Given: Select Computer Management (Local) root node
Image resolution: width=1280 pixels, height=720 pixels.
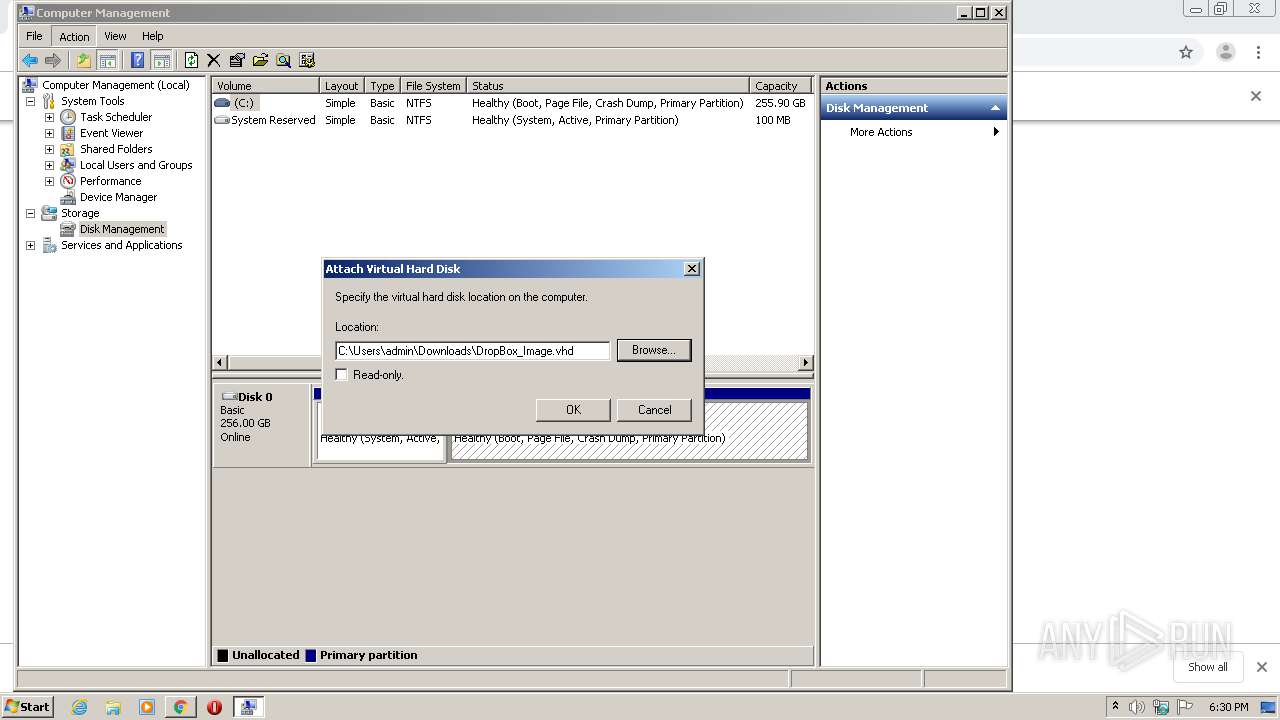Looking at the screenshot, I should point(115,85).
